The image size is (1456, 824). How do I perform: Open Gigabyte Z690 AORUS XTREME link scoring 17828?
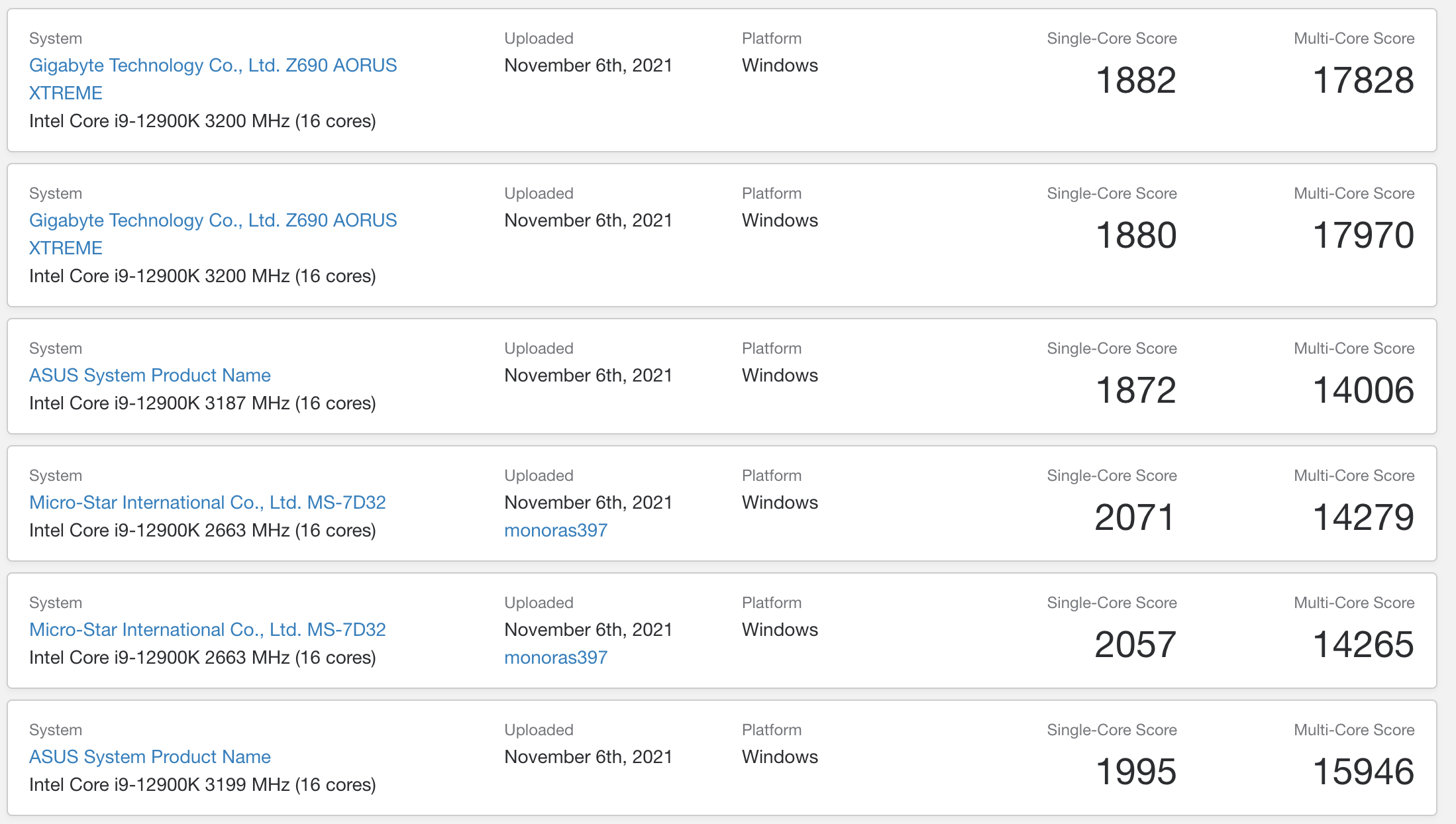(213, 66)
